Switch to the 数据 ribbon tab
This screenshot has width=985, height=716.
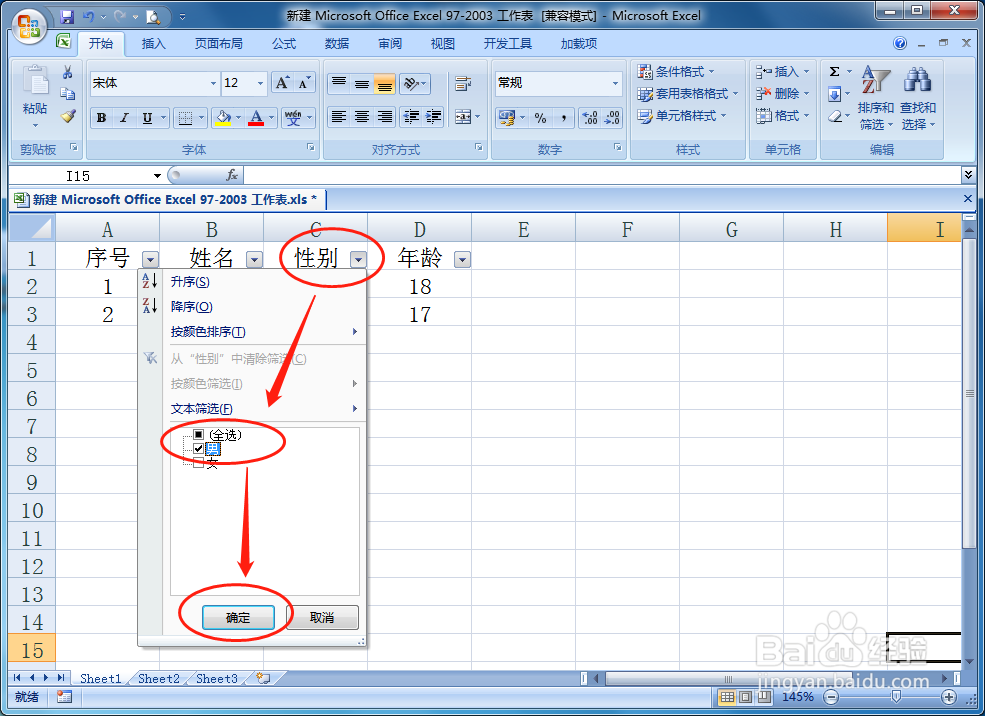click(337, 43)
